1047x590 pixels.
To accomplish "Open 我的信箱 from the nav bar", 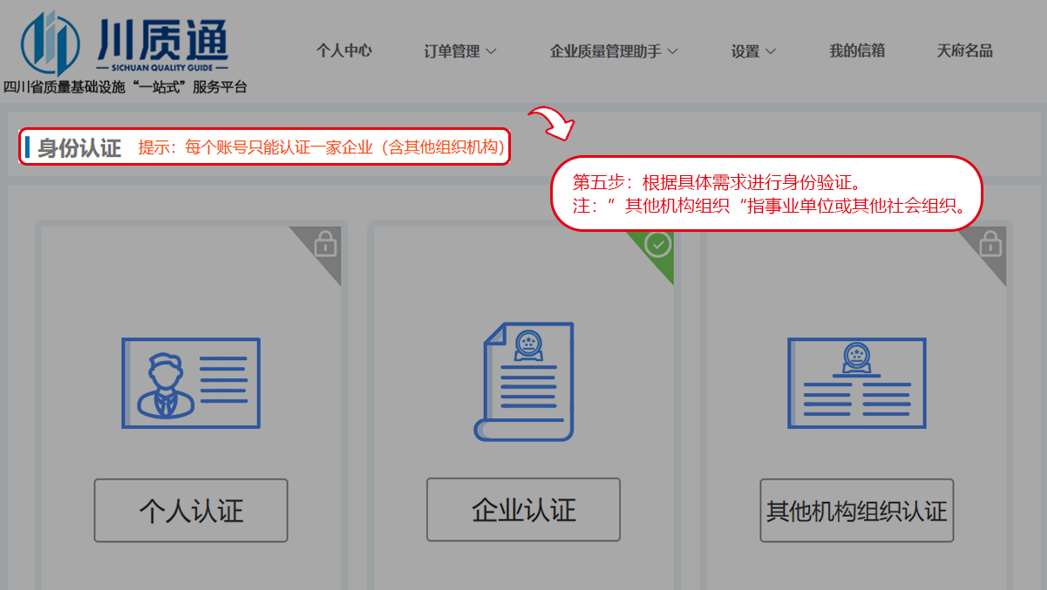I will pos(857,51).
